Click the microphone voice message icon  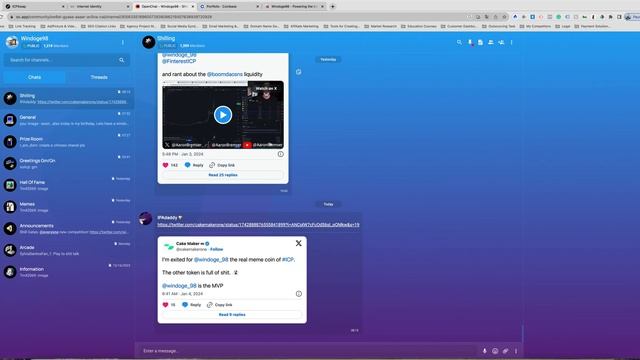[484, 351]
